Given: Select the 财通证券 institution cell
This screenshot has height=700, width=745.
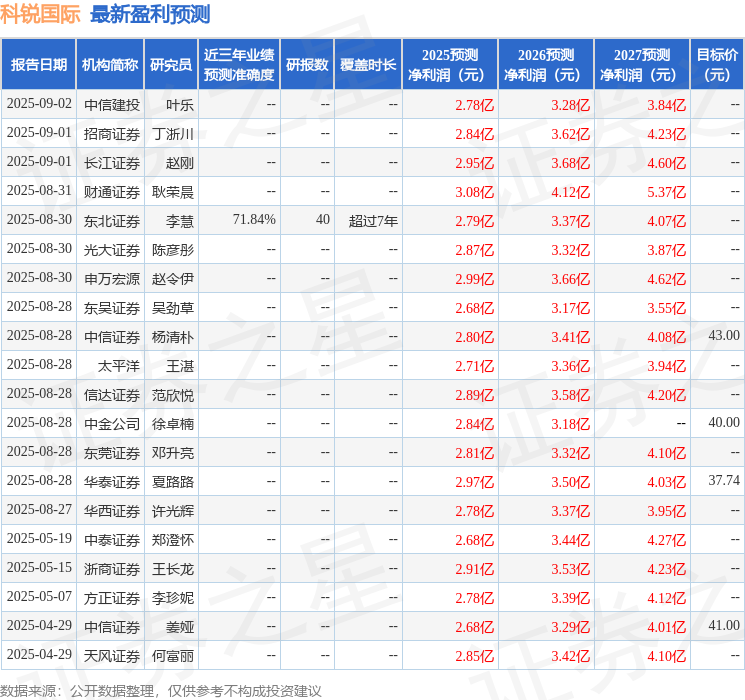Looking at the screenshot, I should coord(112,192).
